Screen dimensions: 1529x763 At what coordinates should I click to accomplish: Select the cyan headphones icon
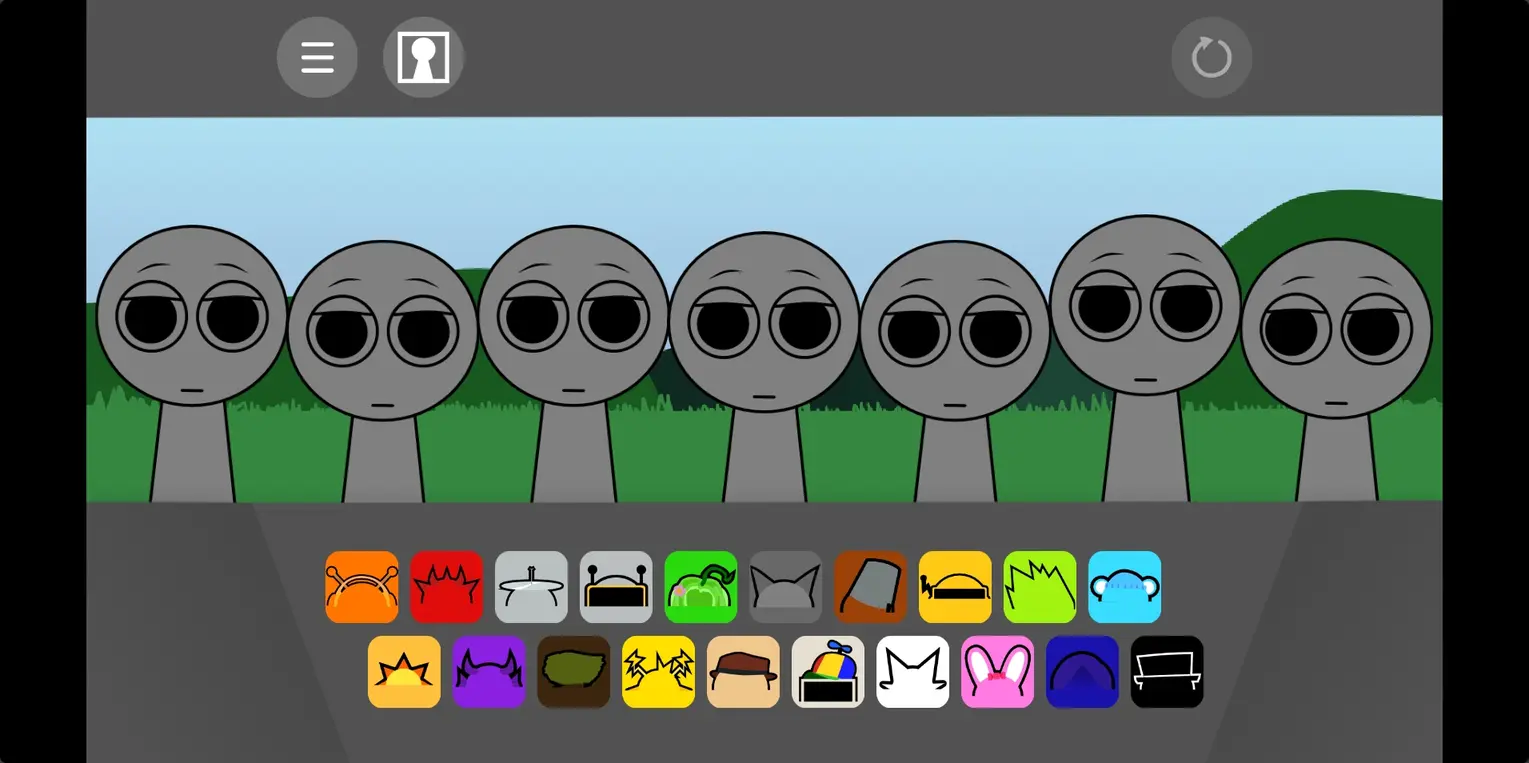coord(1124,587)
